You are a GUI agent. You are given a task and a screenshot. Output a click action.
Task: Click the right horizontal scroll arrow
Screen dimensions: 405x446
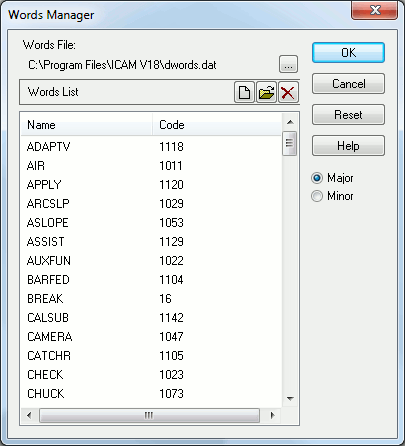pos(273,415)
